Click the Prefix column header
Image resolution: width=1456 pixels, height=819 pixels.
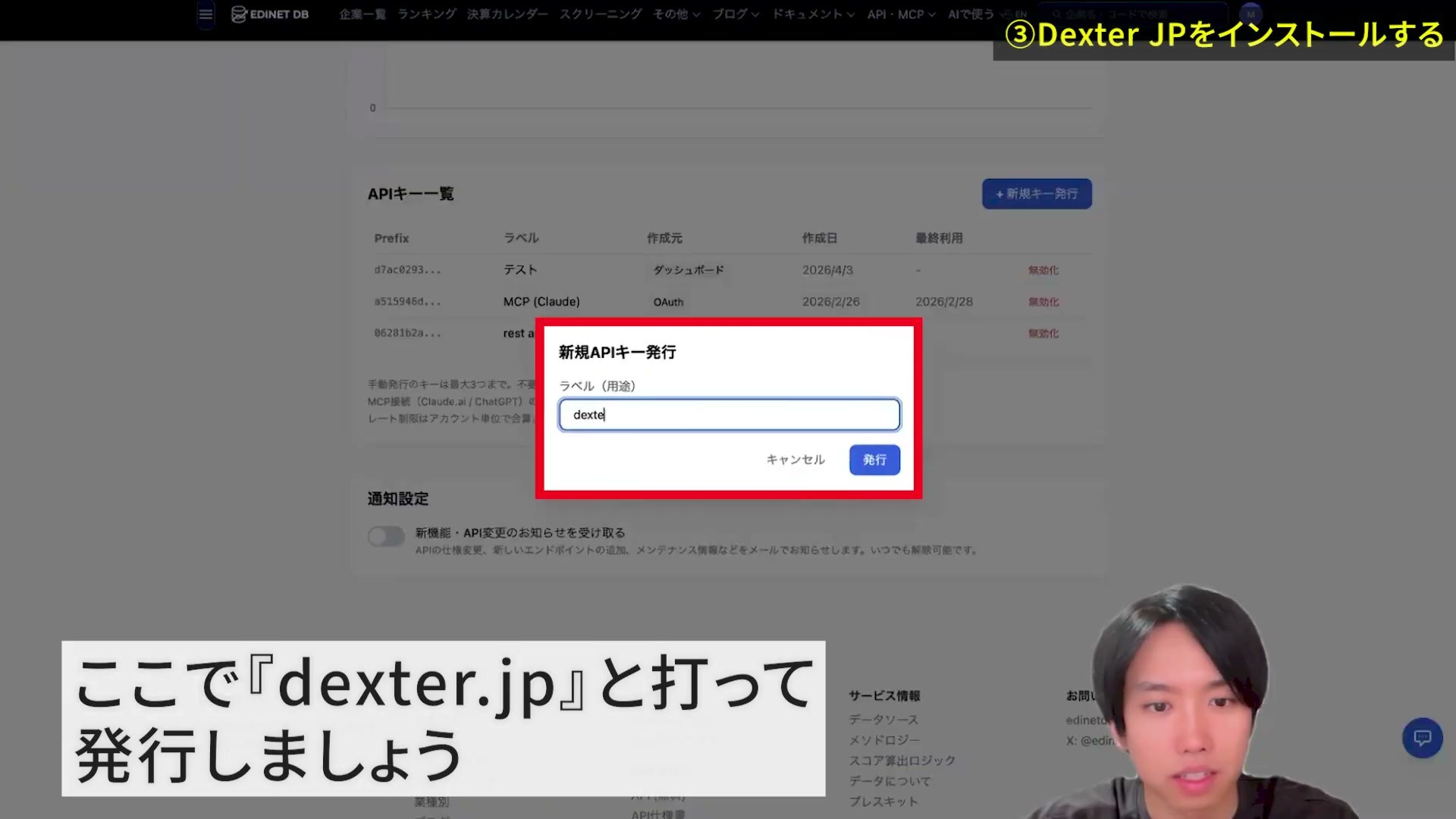coord(391,238)
